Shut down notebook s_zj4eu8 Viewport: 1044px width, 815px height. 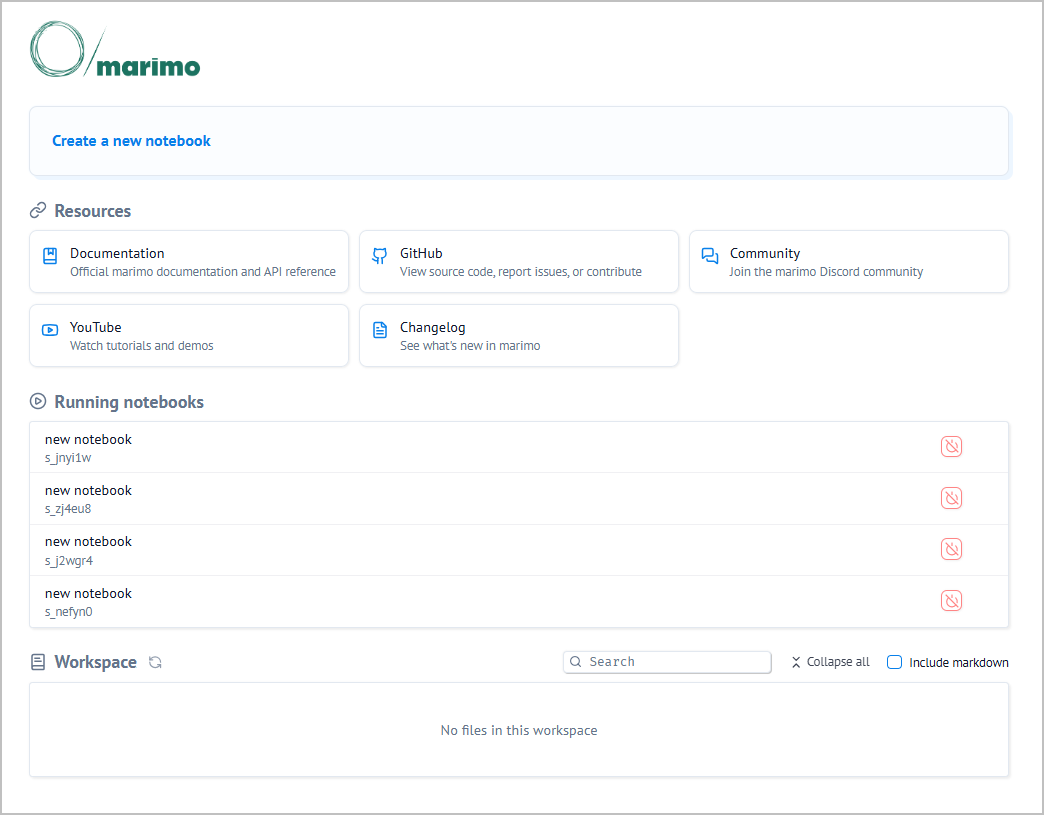tap(951, 498)
